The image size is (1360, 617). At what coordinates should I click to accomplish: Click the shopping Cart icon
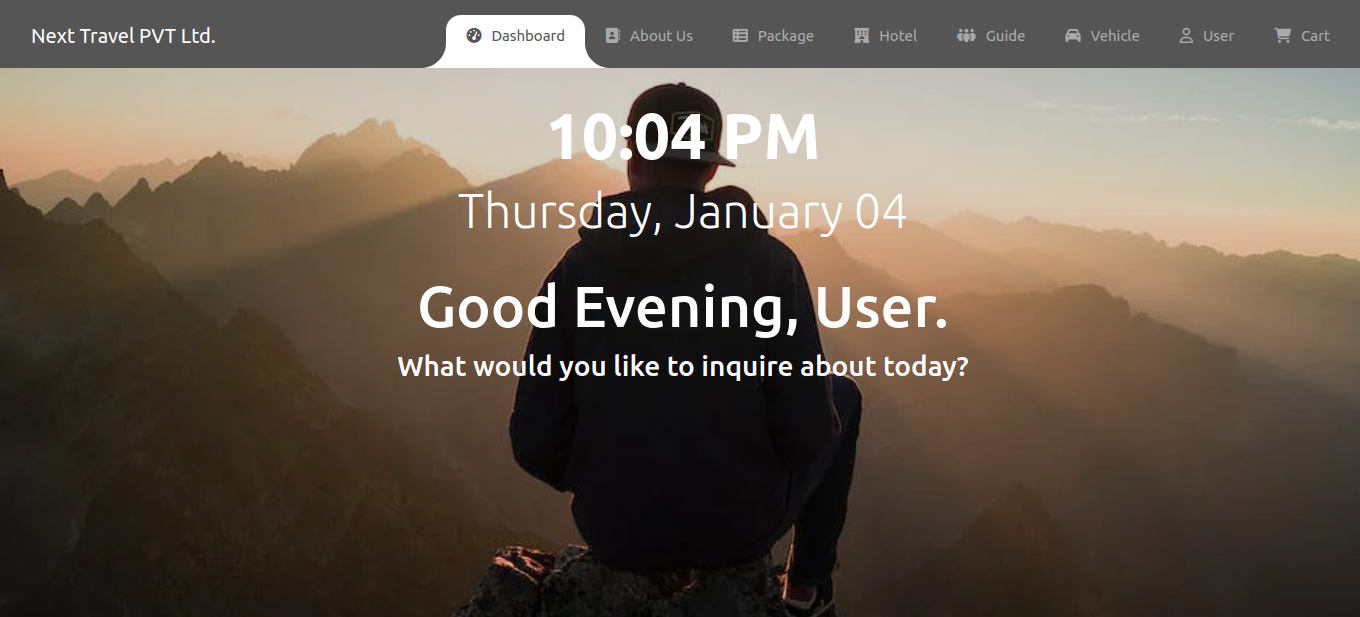point(1282,35)
